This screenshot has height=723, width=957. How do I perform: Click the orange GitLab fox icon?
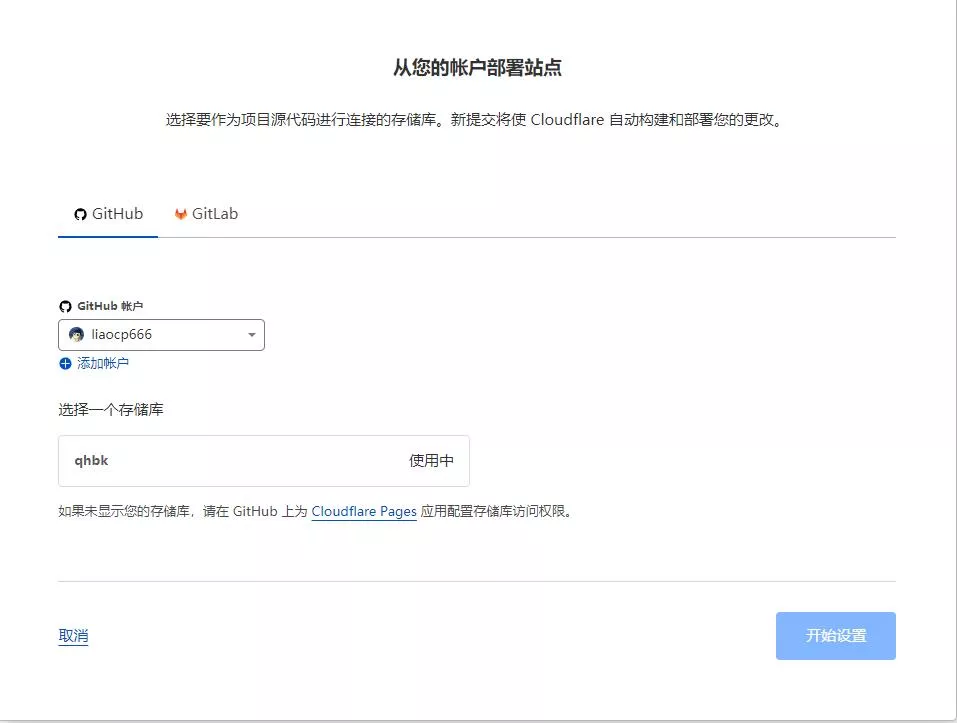tap(181, 214)
